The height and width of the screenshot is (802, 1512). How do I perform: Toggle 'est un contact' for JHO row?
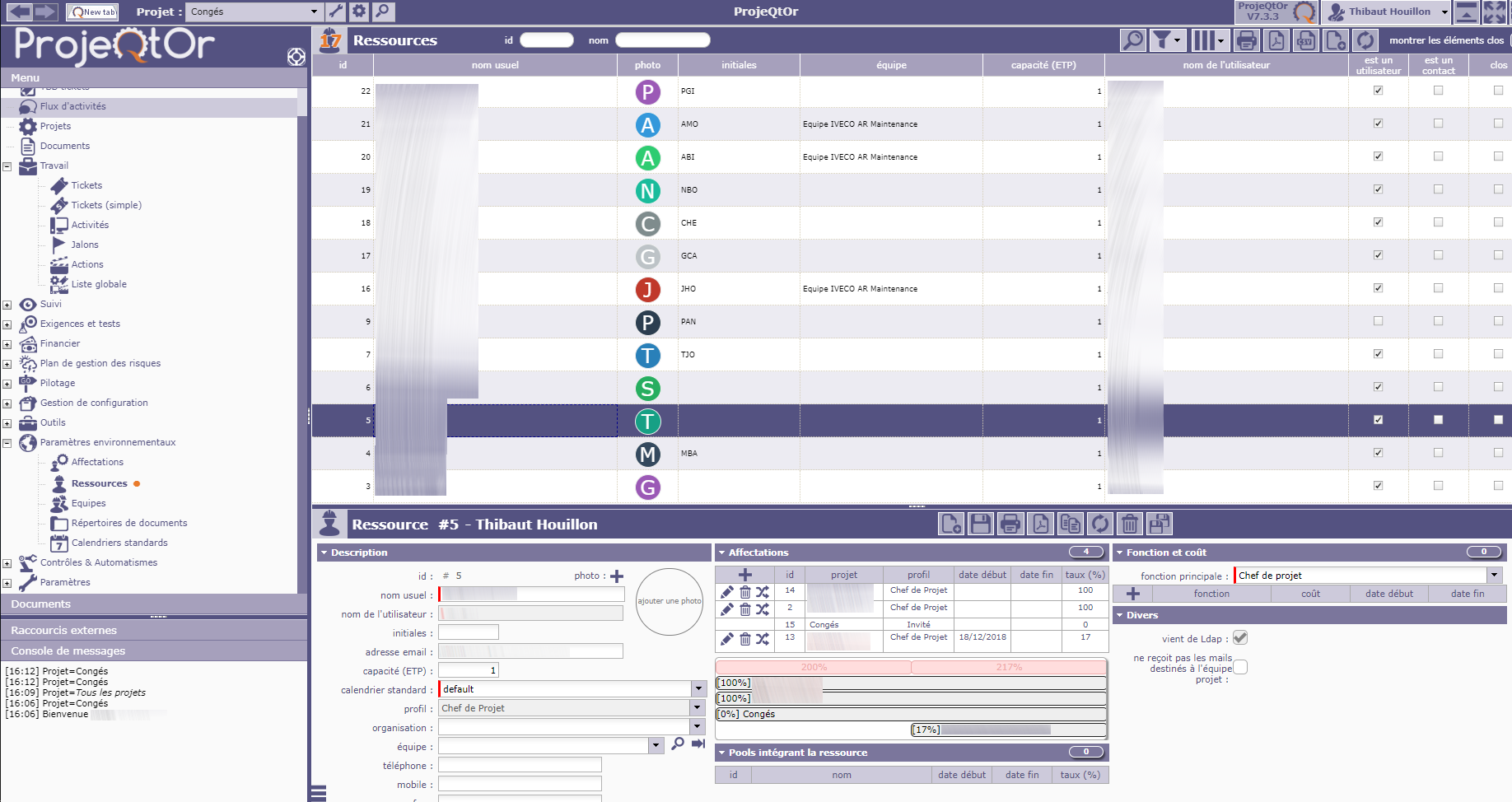coord(1438,288)
